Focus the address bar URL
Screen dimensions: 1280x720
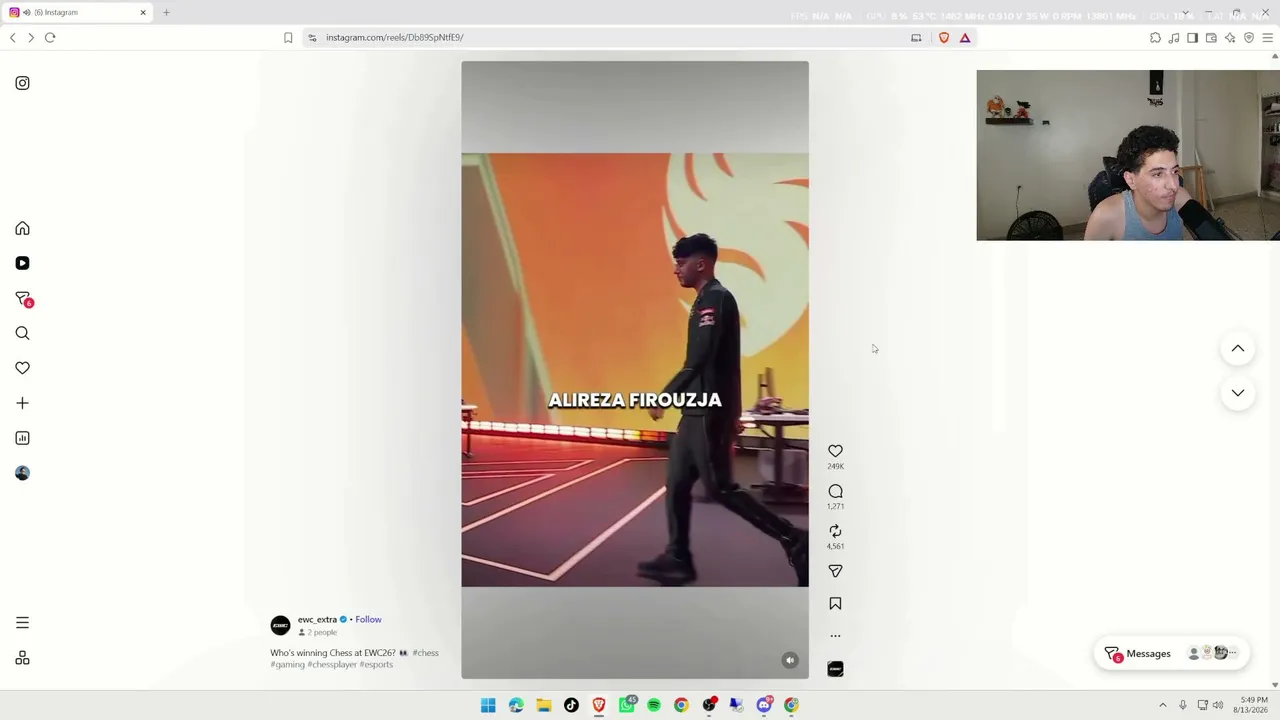click(394, 37)
